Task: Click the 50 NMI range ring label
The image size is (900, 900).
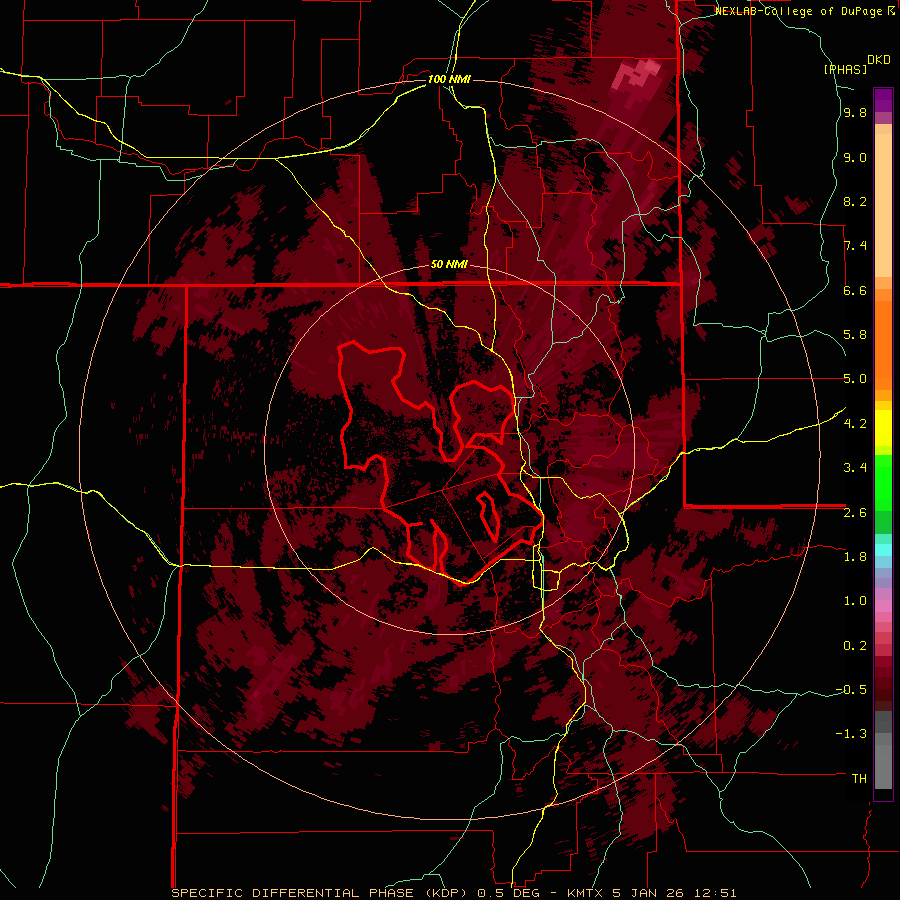Action: (449, 265)
